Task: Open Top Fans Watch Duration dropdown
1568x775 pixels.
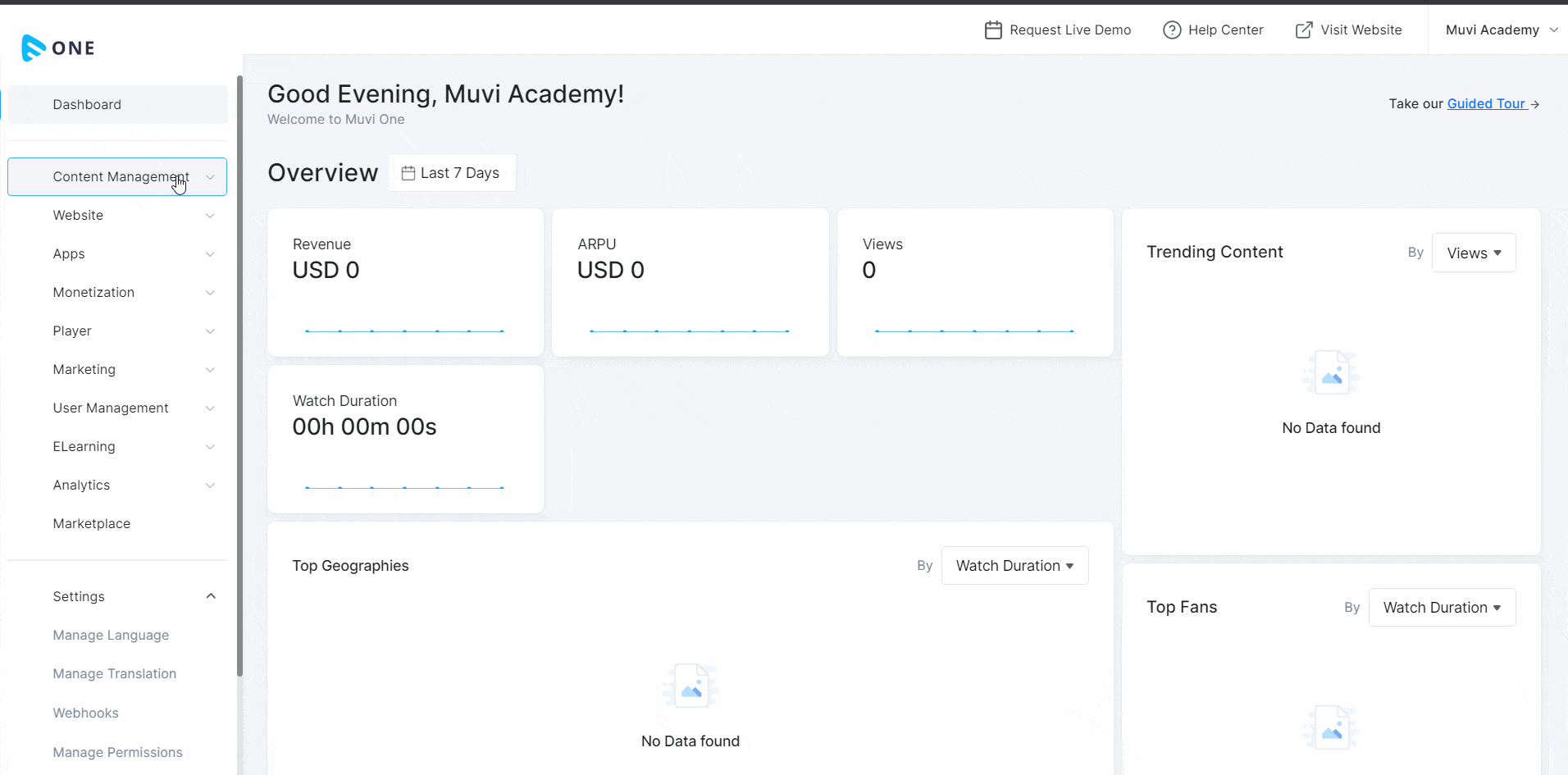Action: pyautogui.click(x=1442, y=607)
